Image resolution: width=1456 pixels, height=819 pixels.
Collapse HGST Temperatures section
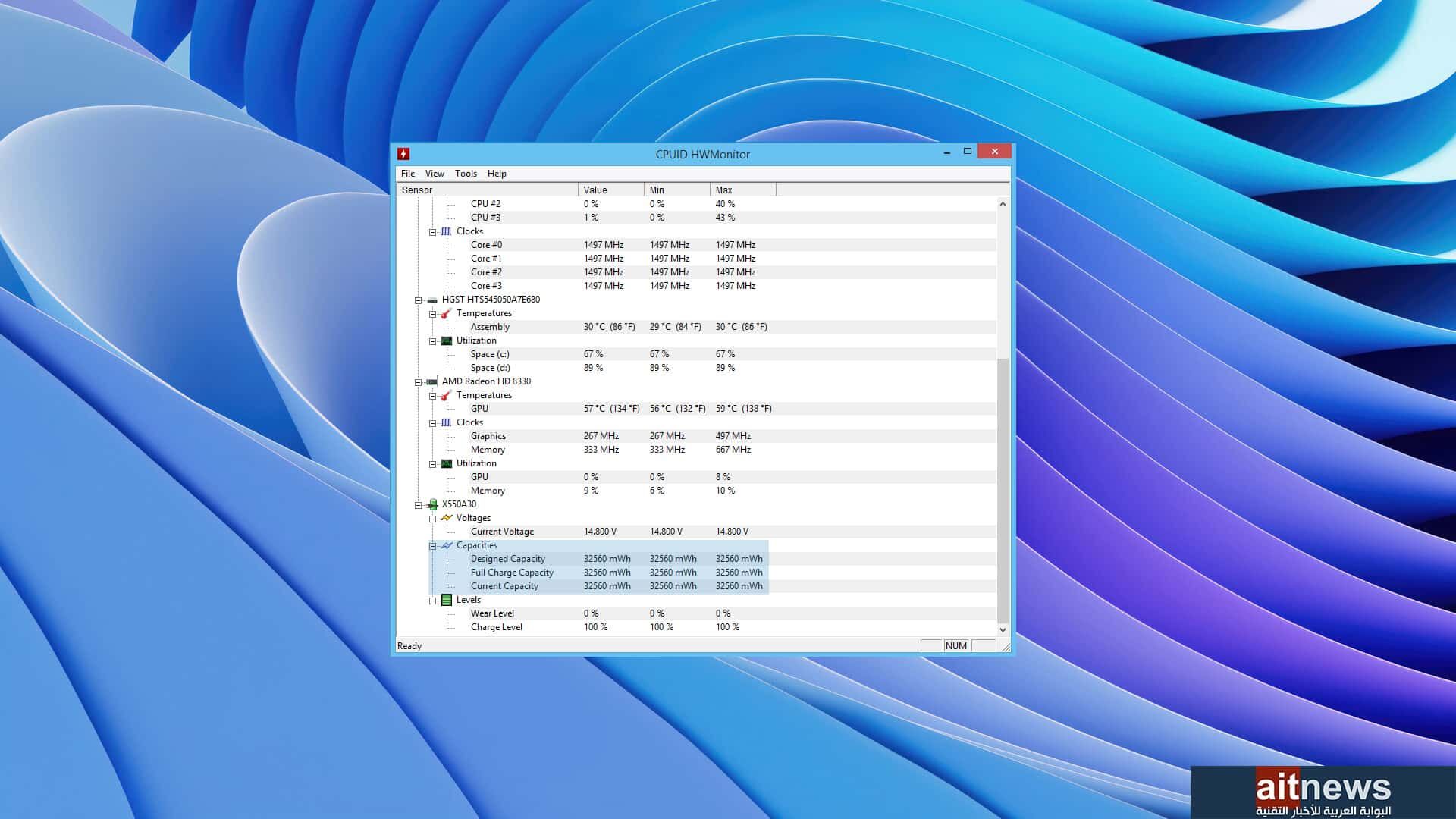432,314
